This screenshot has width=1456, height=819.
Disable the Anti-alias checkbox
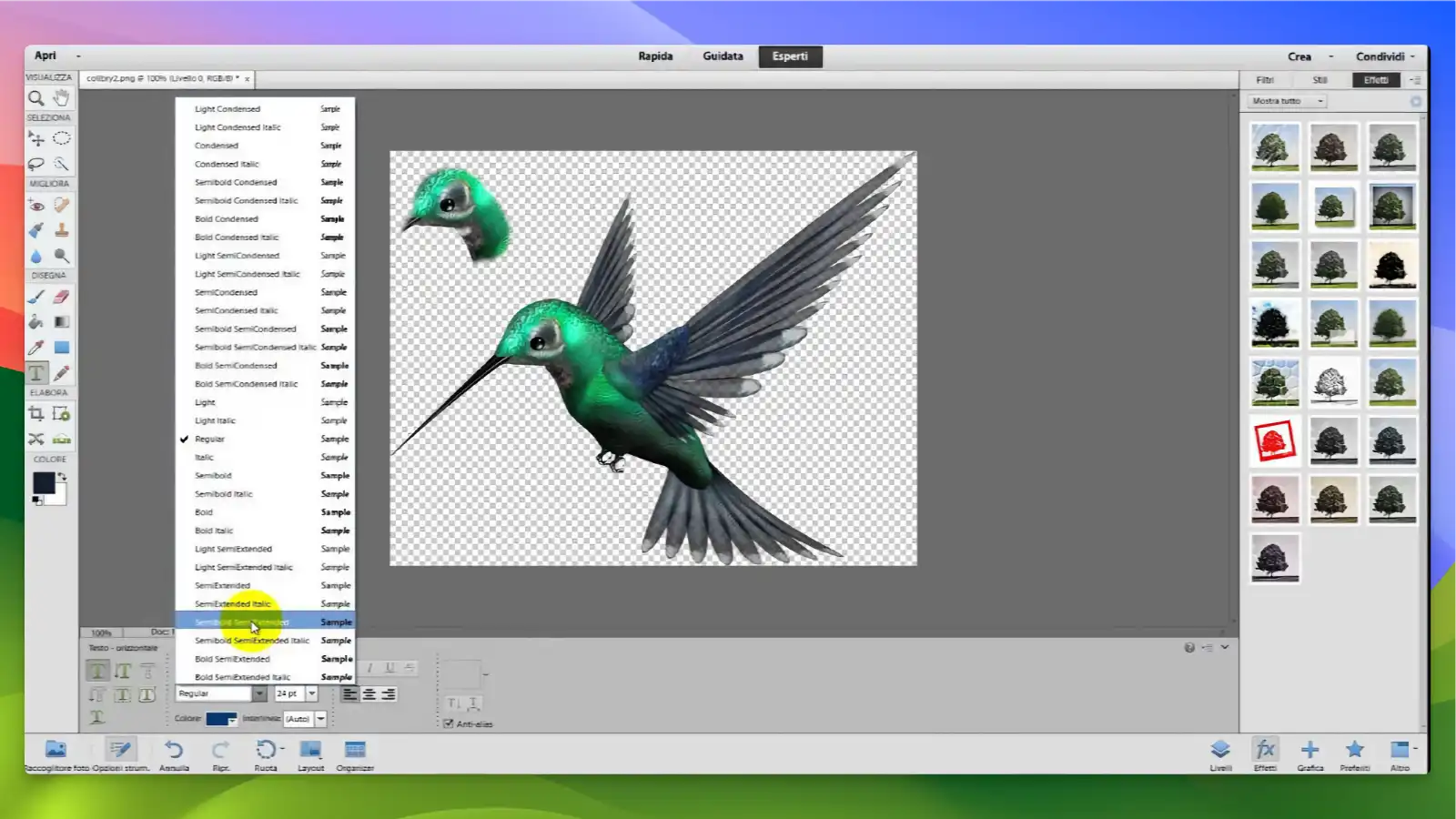pos(449,723)
